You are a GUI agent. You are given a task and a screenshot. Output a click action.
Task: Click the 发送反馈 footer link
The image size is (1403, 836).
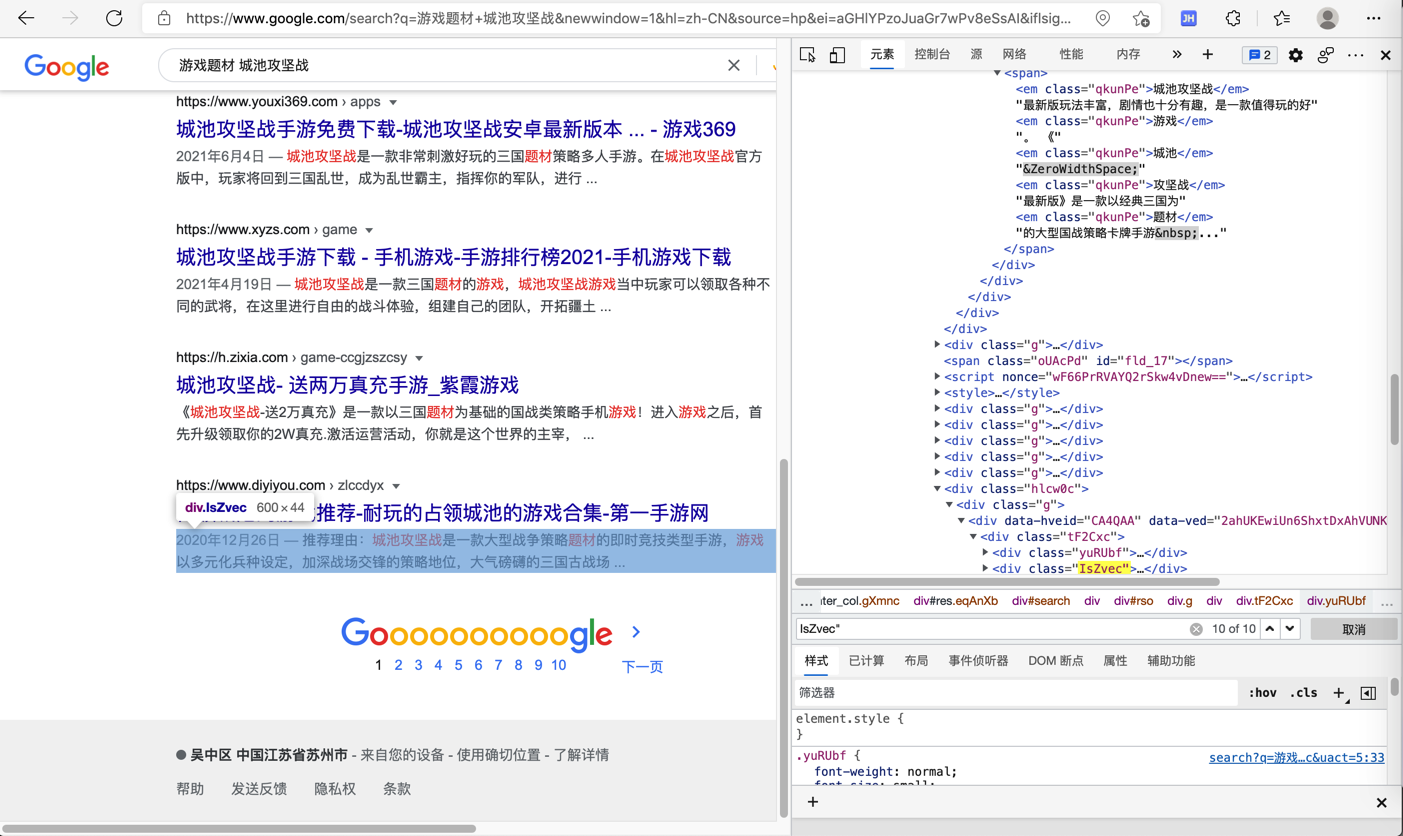(x=259, y=789)
